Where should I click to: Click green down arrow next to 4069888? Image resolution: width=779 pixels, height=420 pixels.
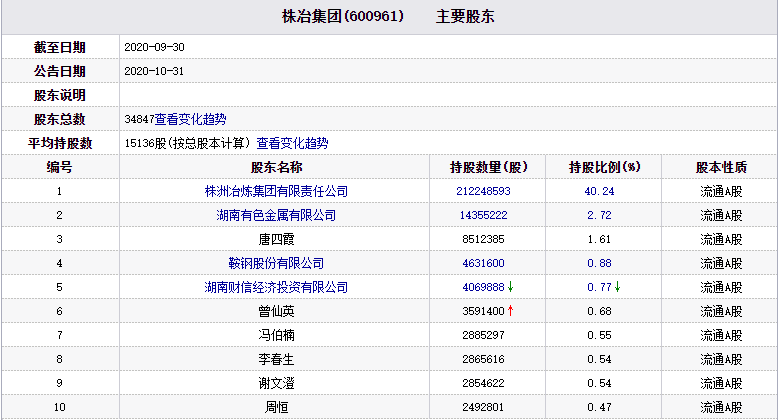(510, 287)
